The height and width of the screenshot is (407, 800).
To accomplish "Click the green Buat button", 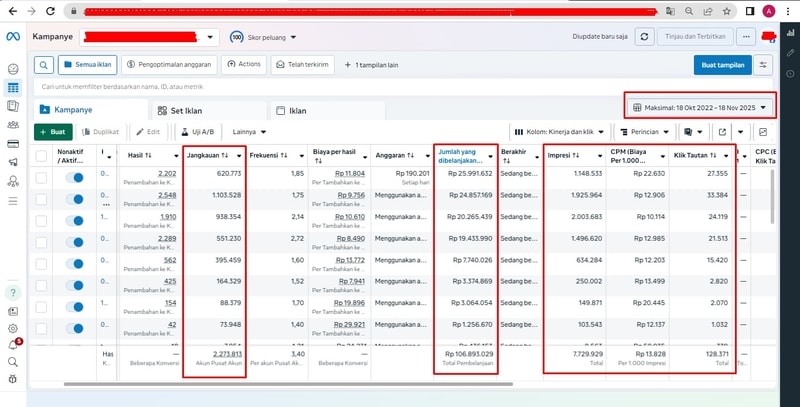I will 53,131.
